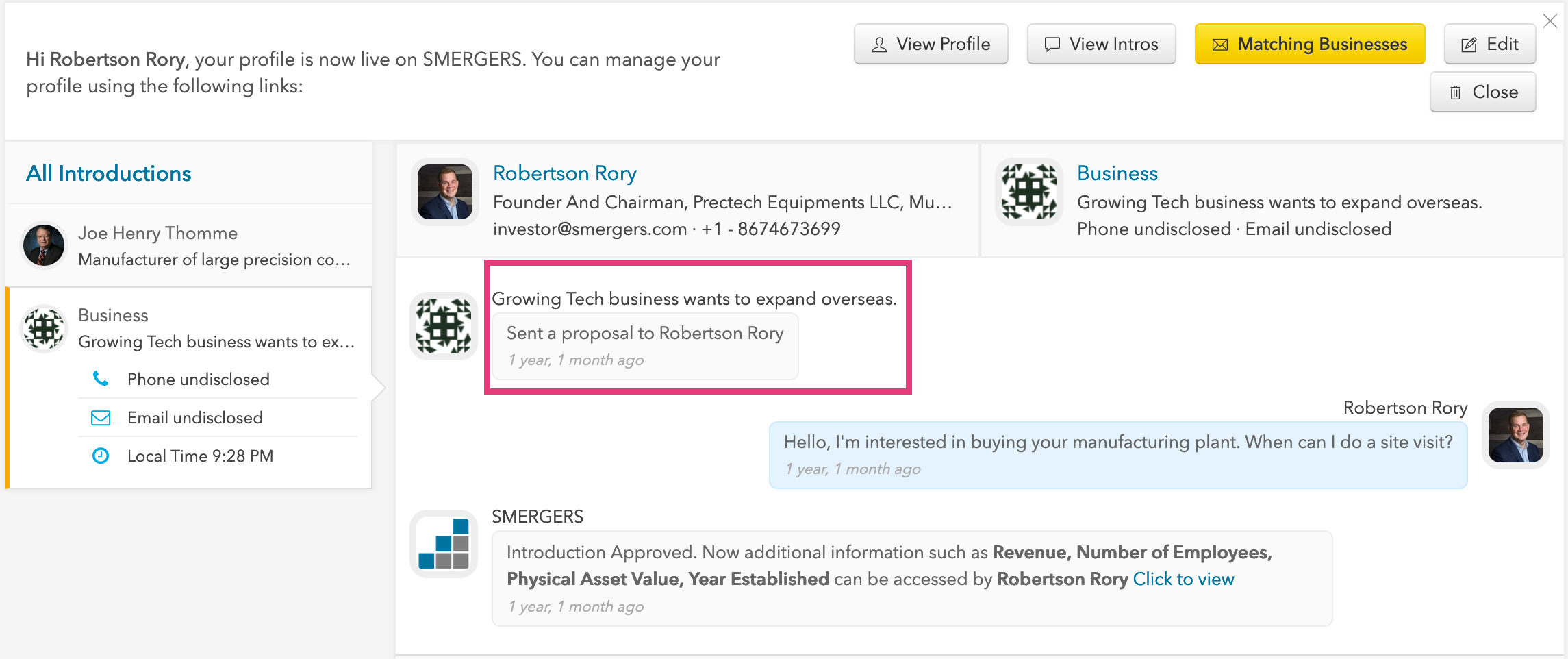This screenshot has height=659, width=1568.
Task: Click the envelope icon beside Email undisclosed
Action: pyautogui.click(x=101, y=417)
